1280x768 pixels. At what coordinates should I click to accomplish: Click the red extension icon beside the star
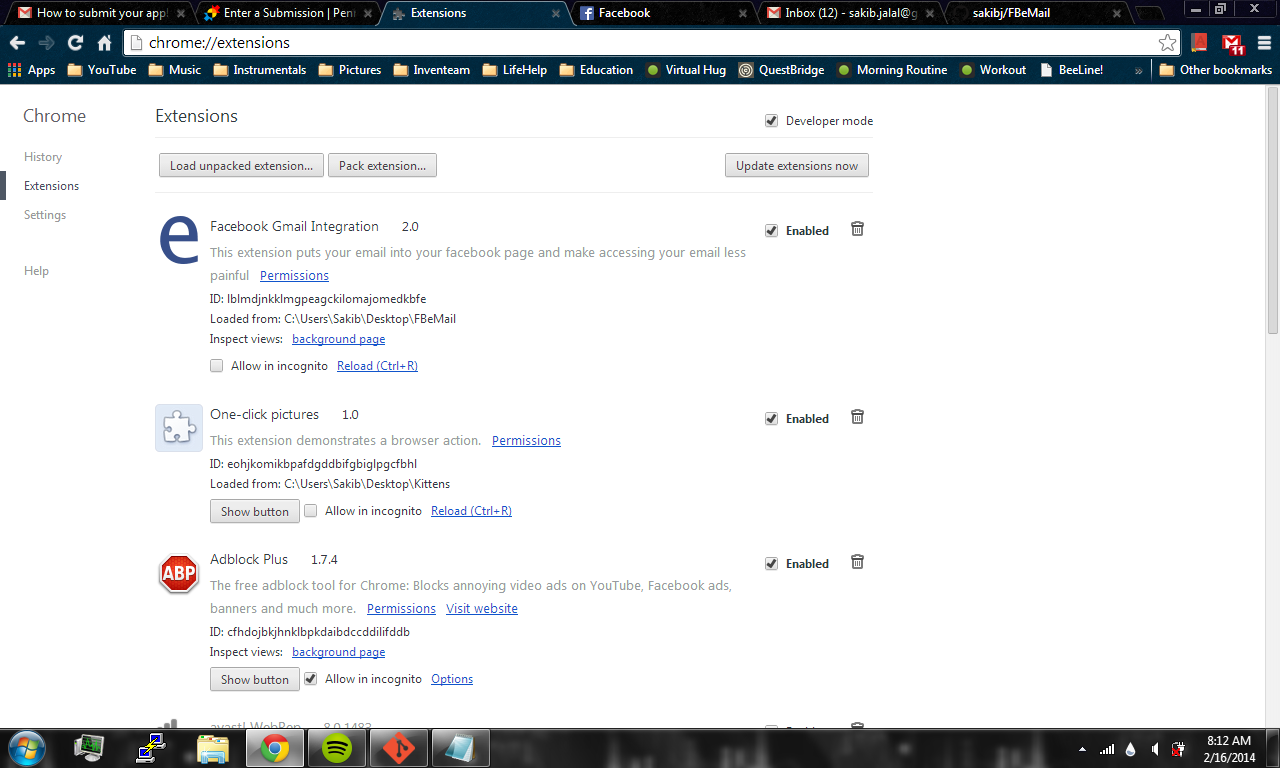point(1200,43)
